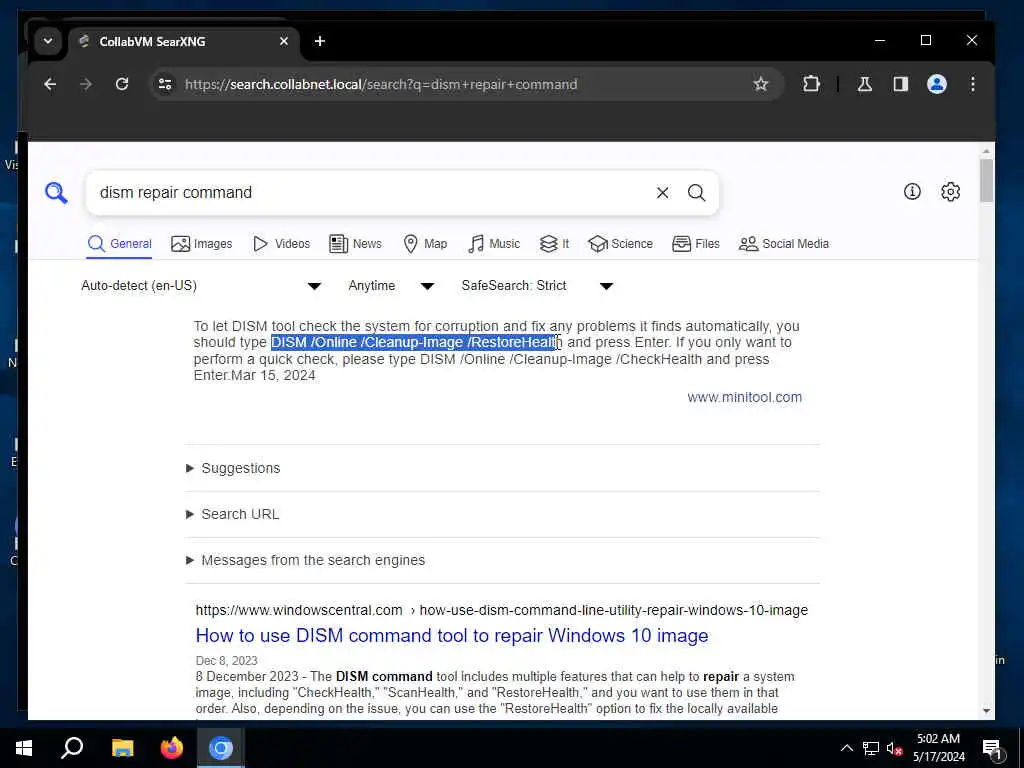Open the tab search dropdown arrow

pos(48,41)
